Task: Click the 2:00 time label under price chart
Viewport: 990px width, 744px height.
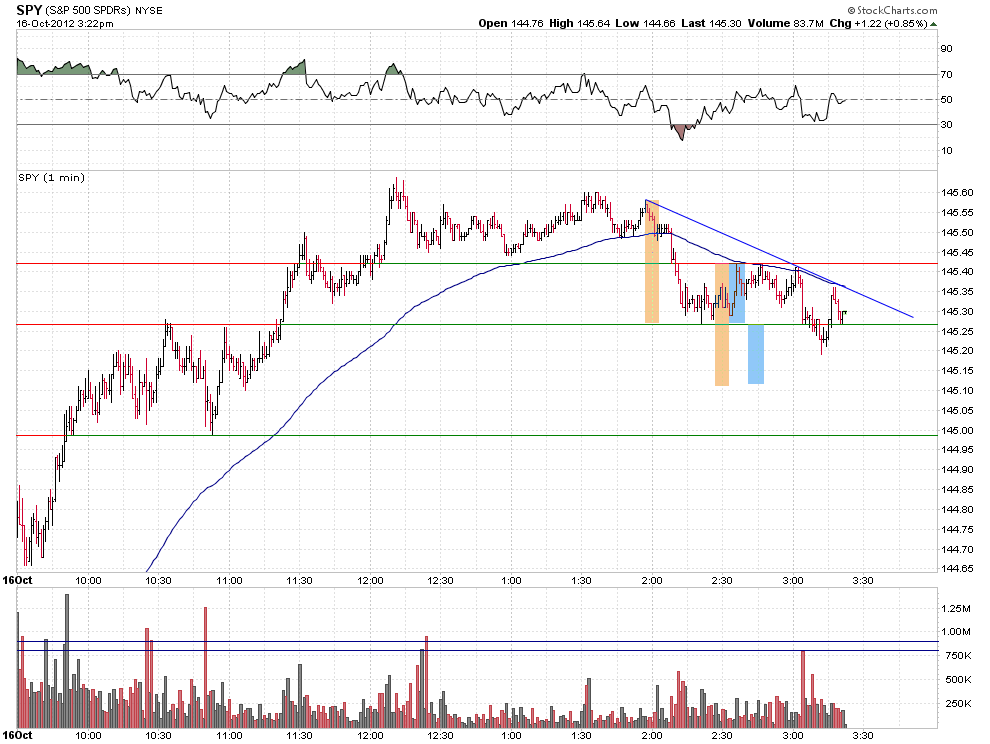Action: (652, 580)
